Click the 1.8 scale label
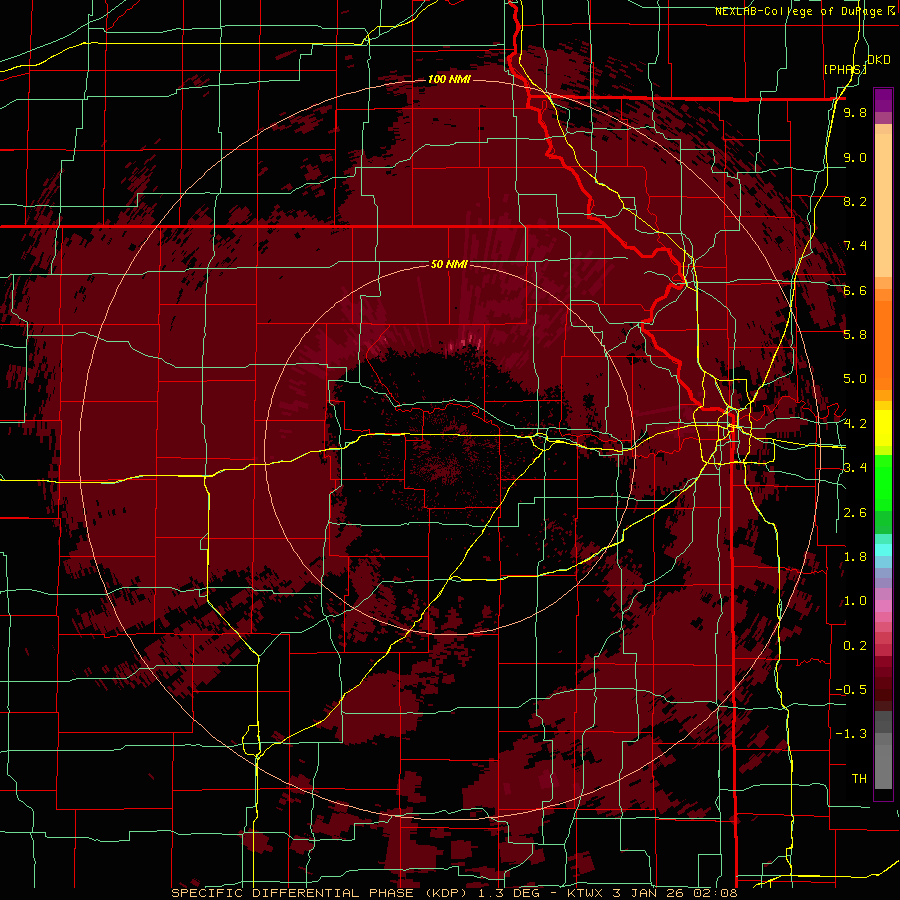The height and width of the screenshot is (900, 900). 855,557
